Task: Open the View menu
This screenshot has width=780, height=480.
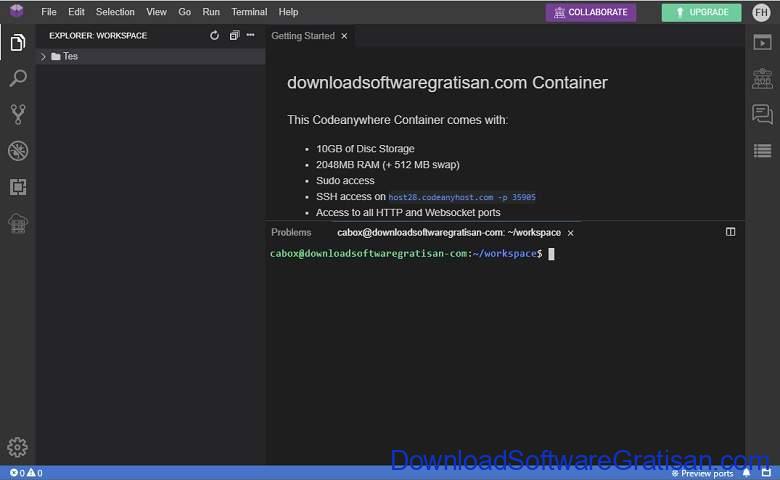Action: (x=156, y=12)
